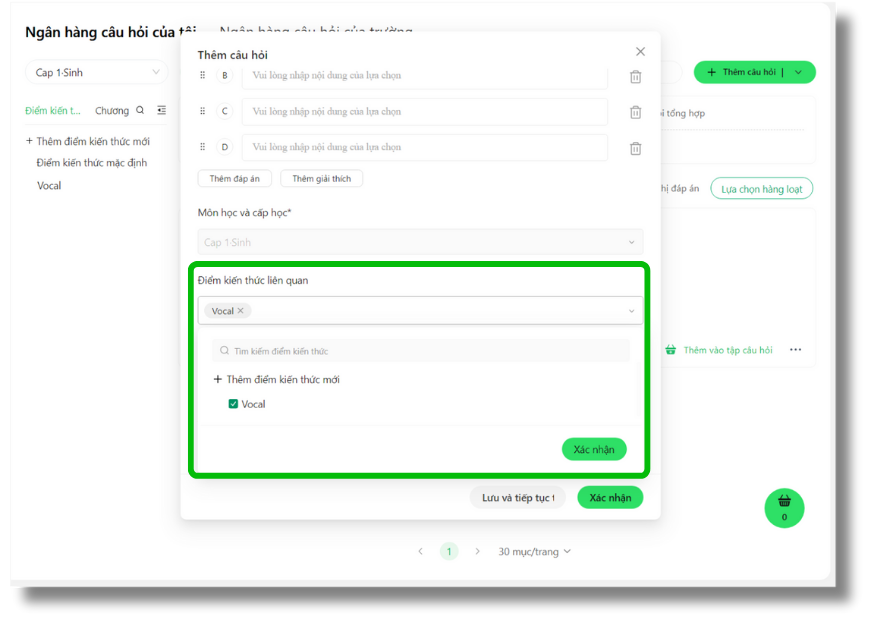This screenshot has width=874, height=620.
Task: Change the 30 mục/trang page size
Action: (535, 551)
